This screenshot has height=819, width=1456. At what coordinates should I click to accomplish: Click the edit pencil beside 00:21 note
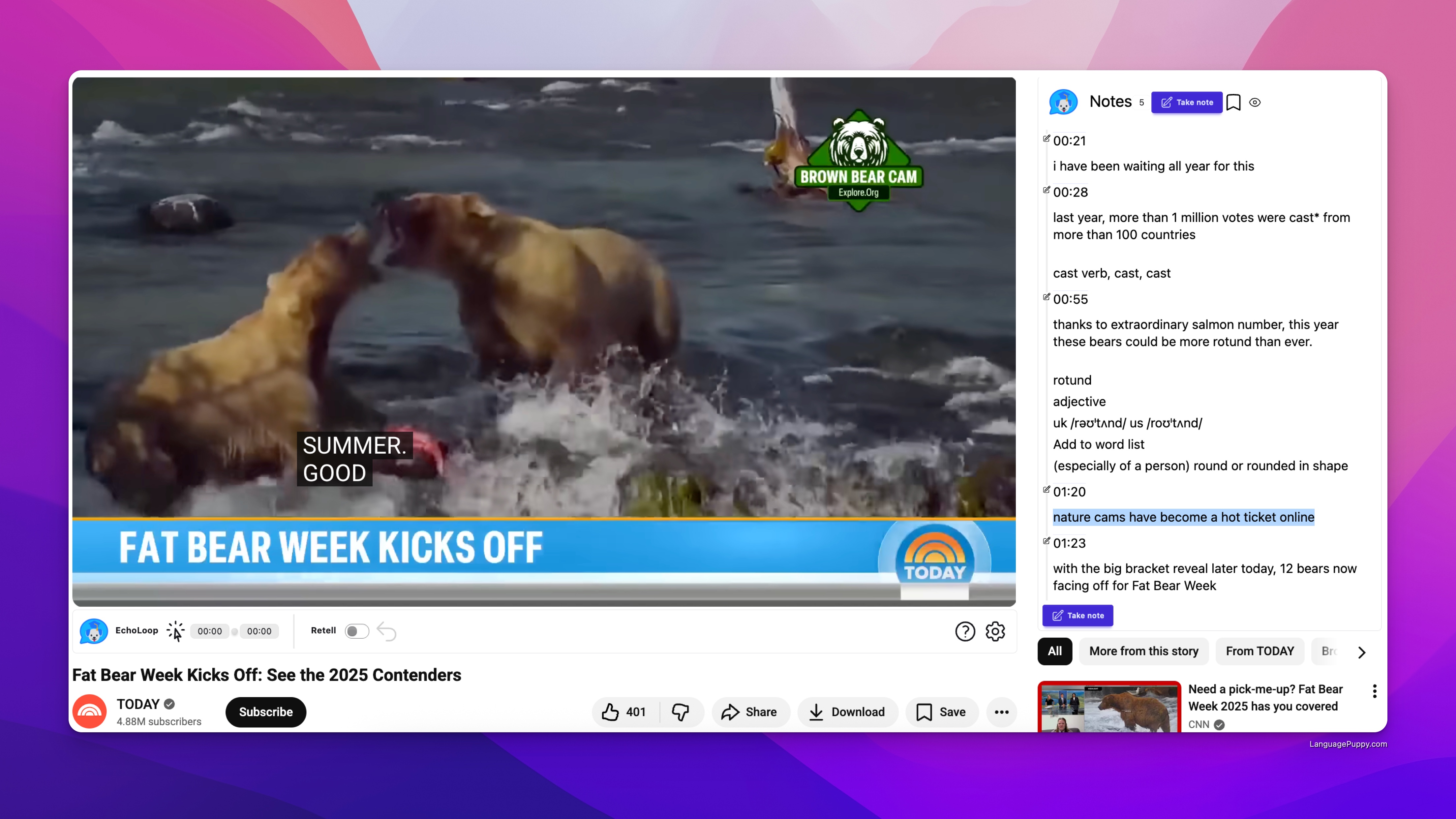coord(1046,138)
